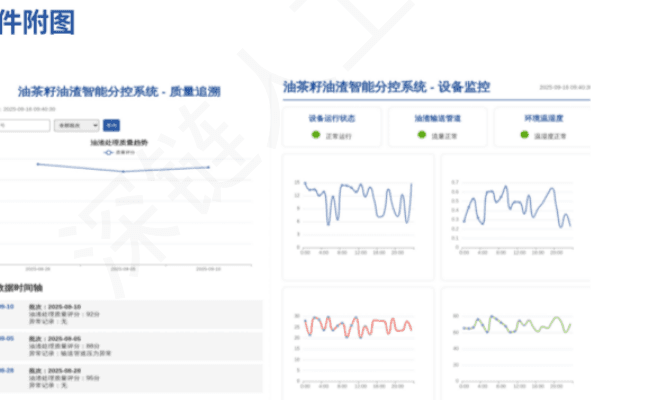The width and height of the screenshot is (670, 400).
Task: Click the 质量追溯 page title
Action: tap(119, 91)
